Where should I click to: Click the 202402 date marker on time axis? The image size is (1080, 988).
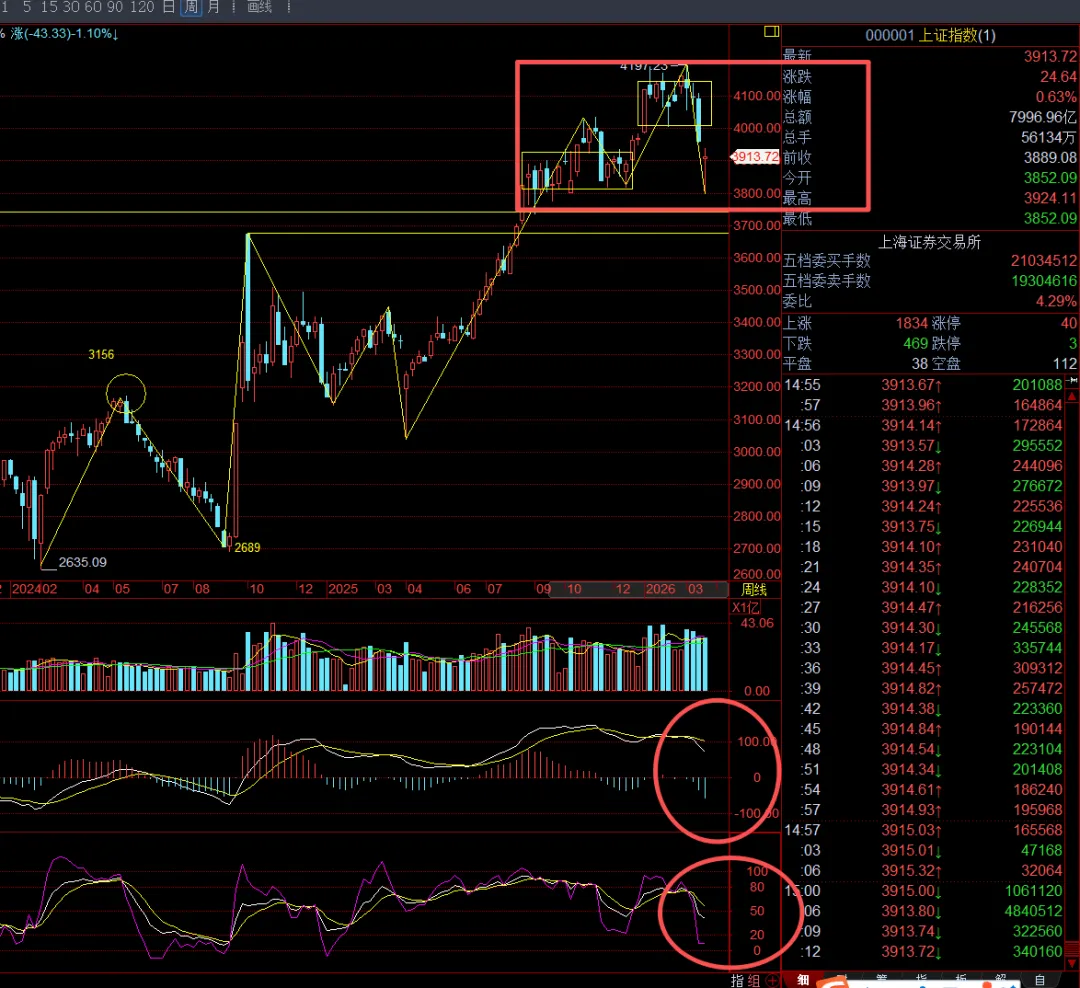[34, 589]
